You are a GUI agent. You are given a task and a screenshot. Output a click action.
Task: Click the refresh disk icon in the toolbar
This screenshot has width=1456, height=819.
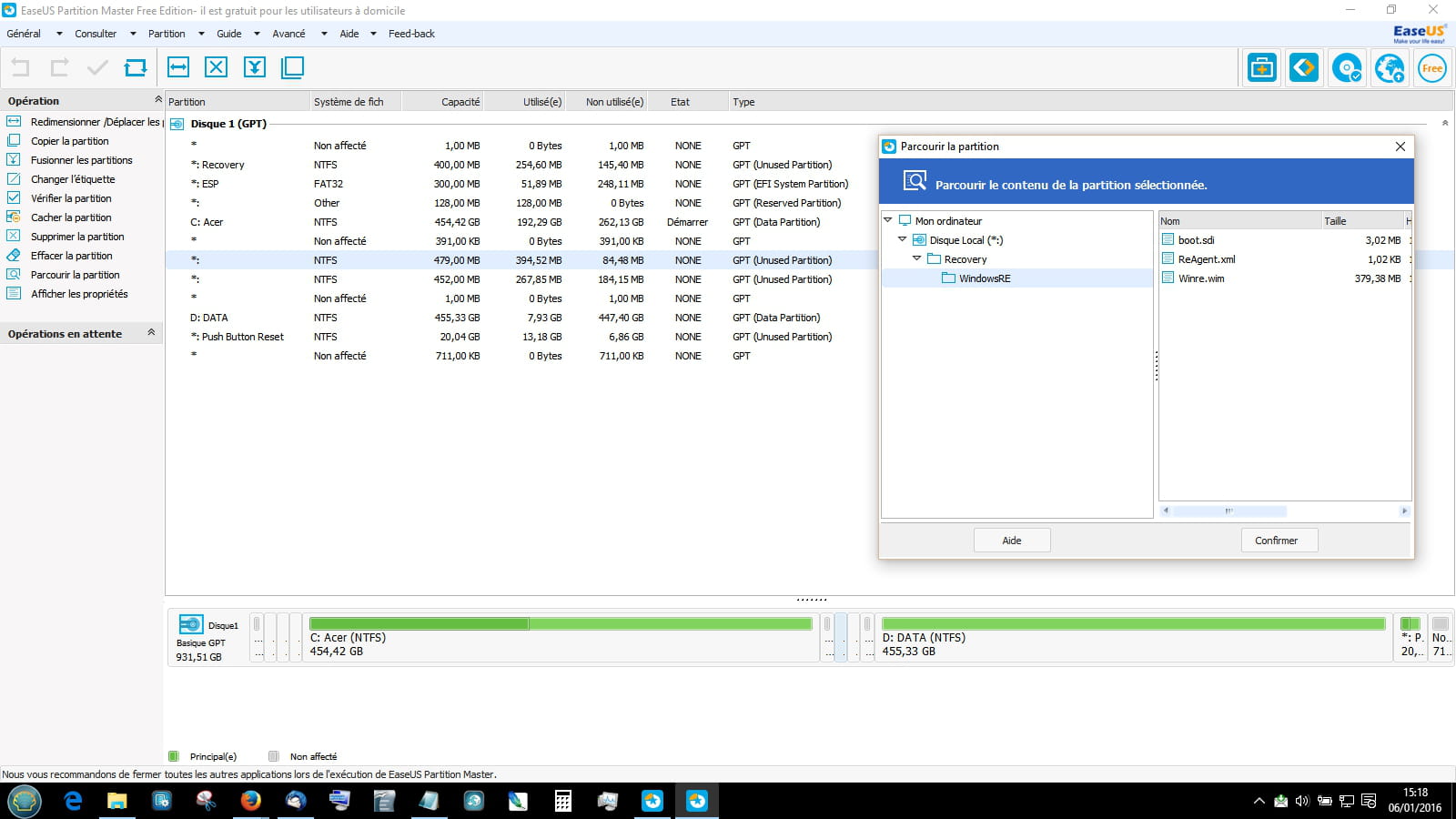click(136, 67)
